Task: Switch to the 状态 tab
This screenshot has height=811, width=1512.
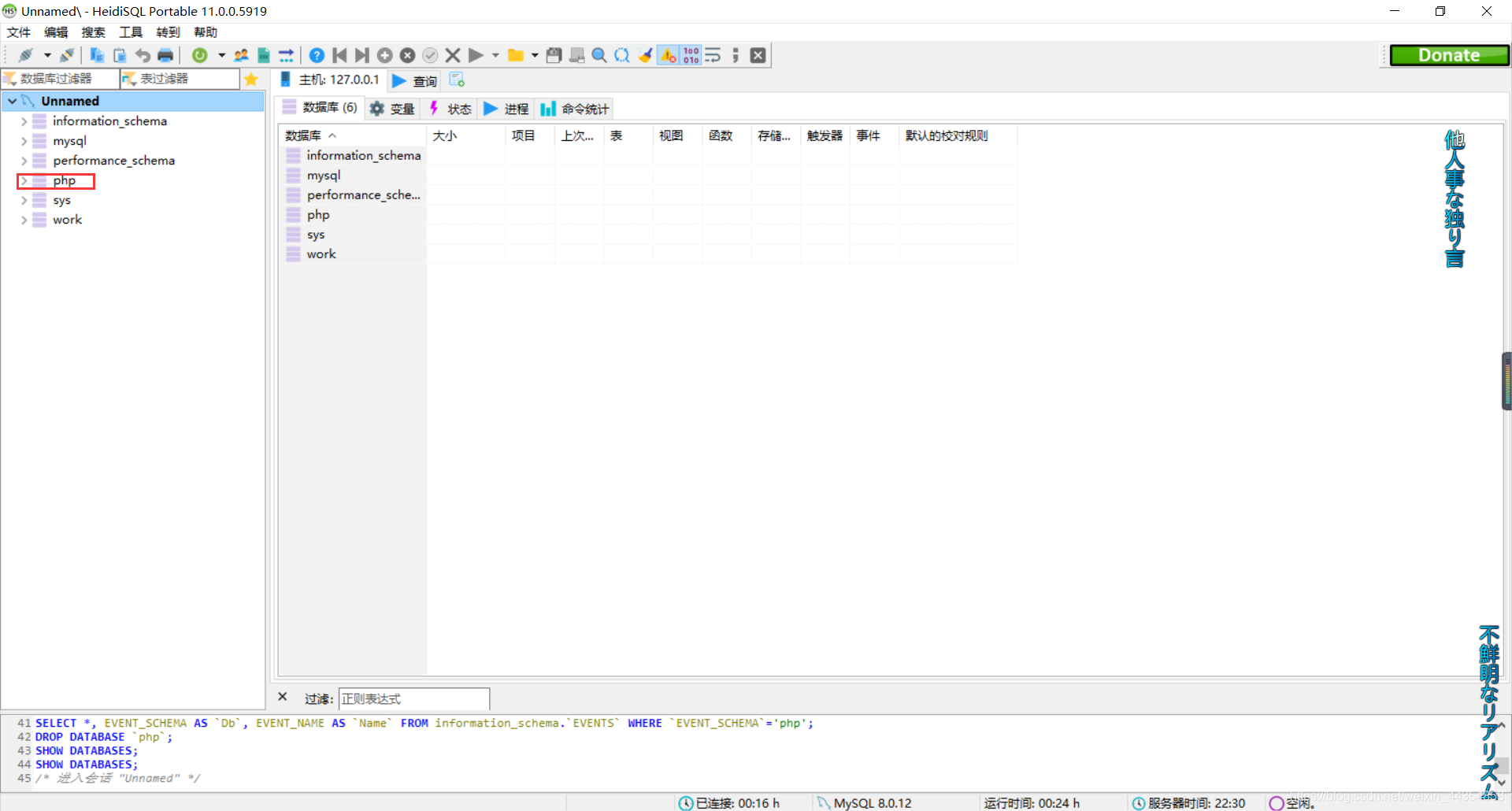Action: click(450, 109)
